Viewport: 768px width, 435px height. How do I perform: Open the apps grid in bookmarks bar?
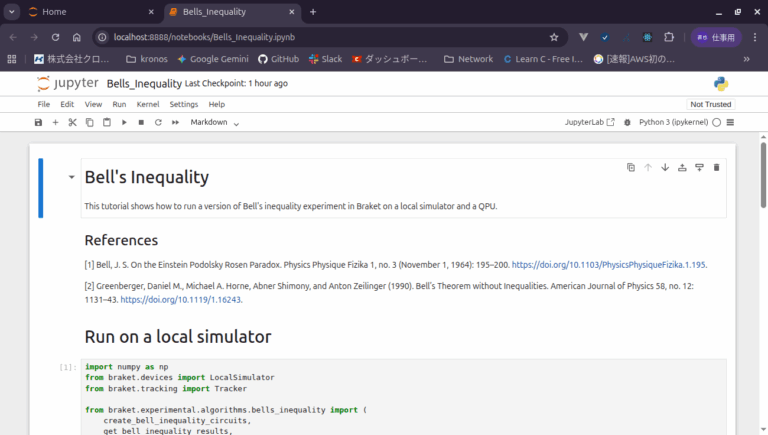12,59
